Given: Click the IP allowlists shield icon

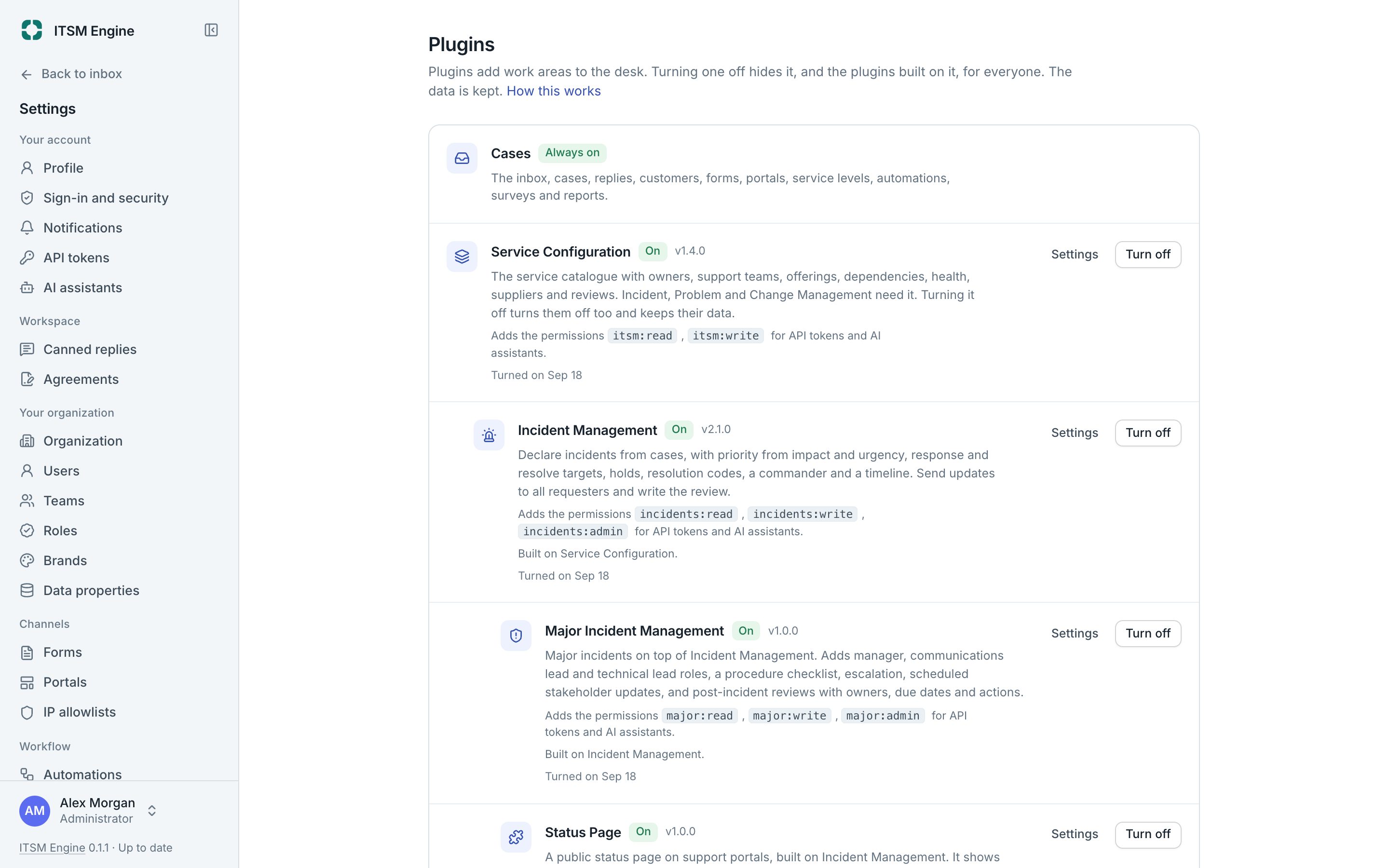Looking at the screenshot, I should click(x=27, y=712).
